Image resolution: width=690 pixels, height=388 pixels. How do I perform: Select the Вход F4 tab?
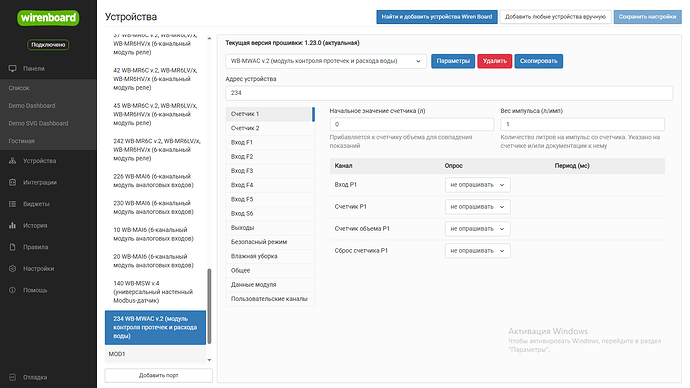click(270, 185)
